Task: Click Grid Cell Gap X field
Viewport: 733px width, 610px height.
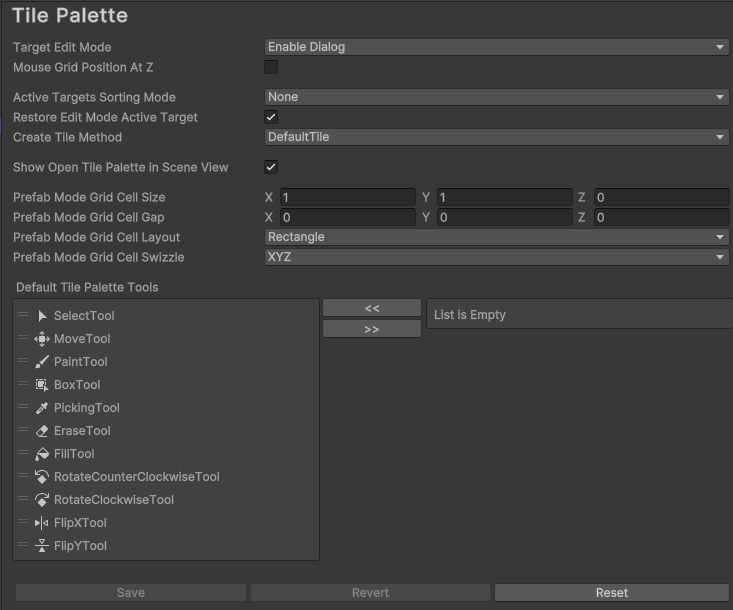Action: tap(348, 217)
